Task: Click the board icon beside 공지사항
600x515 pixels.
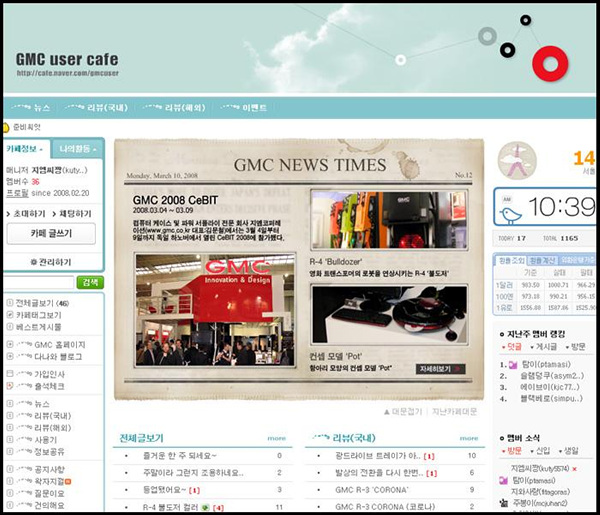Action: [10, 469]
